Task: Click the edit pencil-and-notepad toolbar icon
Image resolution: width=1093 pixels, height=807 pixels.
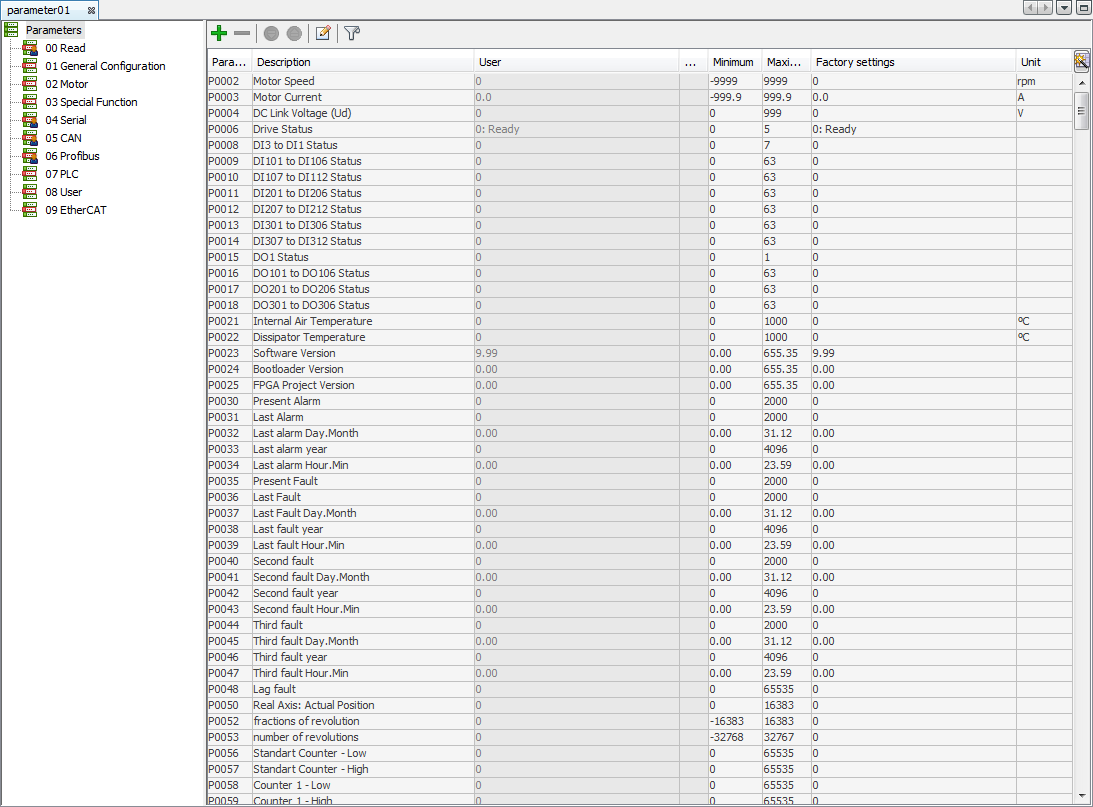Action: tap(323, 33)
